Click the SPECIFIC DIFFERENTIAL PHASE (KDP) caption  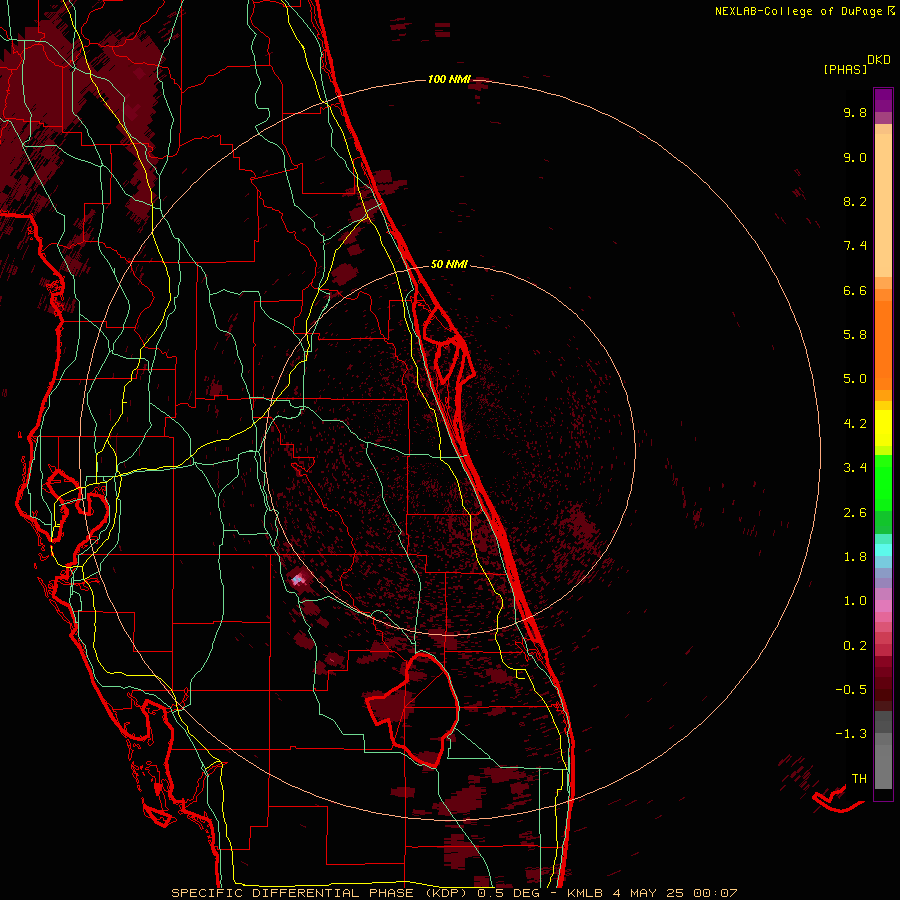(x=321, y=893)
